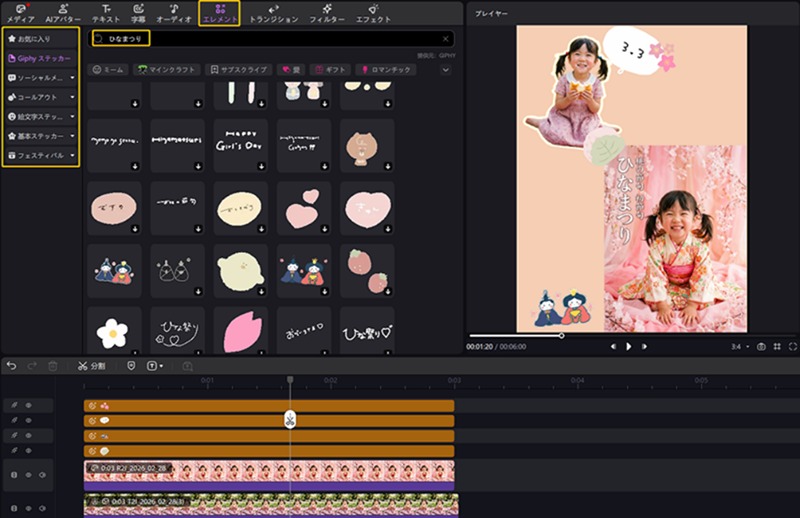800x518 pixels.
Task: Switch to the テキスト tab
Action: pos(106,14)
